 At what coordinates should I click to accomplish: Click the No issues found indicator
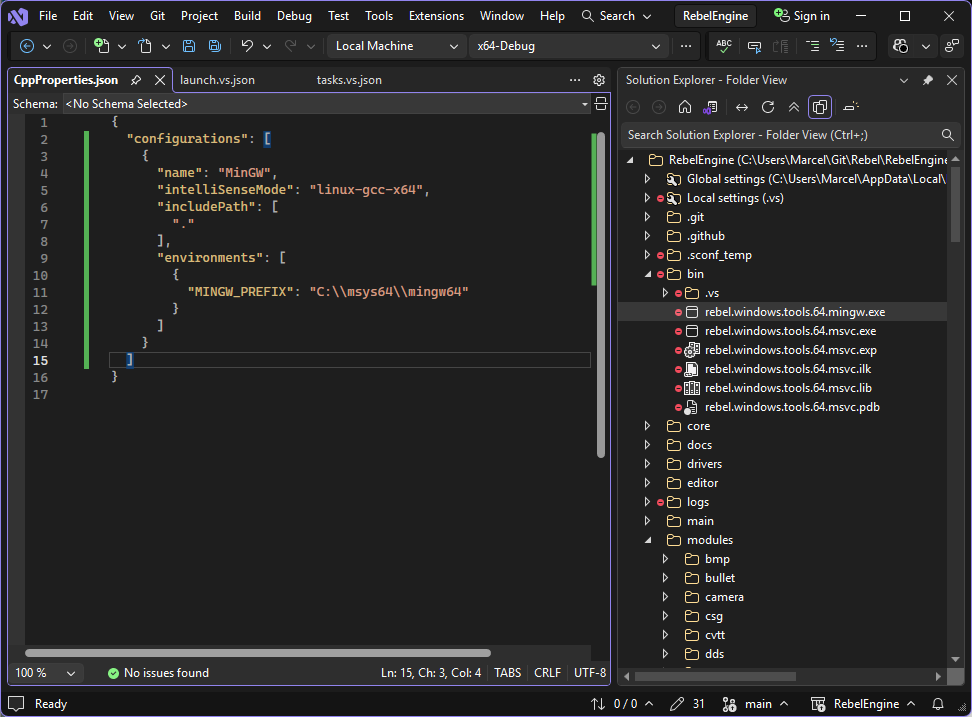tap(159, 673)
